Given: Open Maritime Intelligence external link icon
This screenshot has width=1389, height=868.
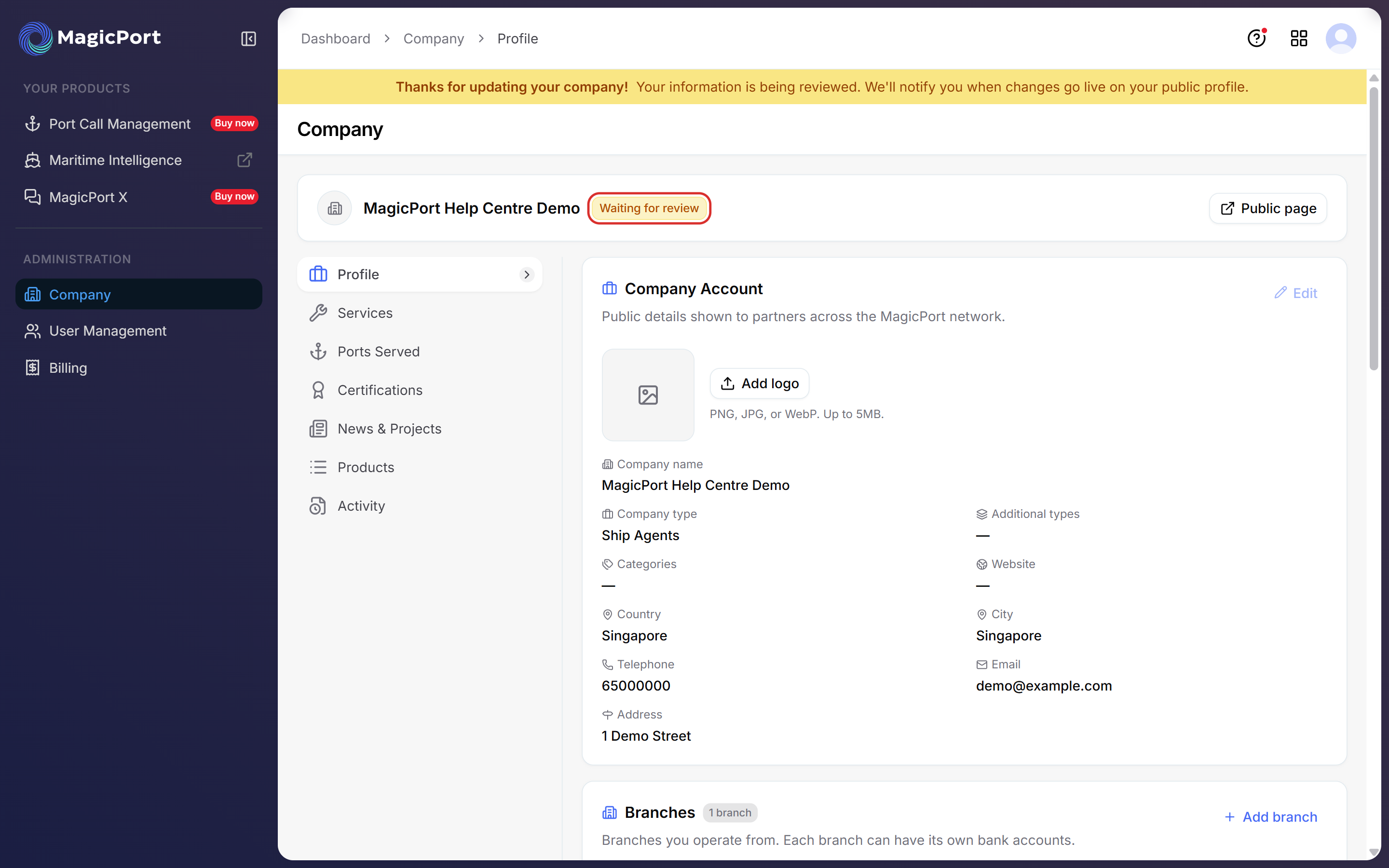Looking at the screenshot, I should click(x=245, y=160).
